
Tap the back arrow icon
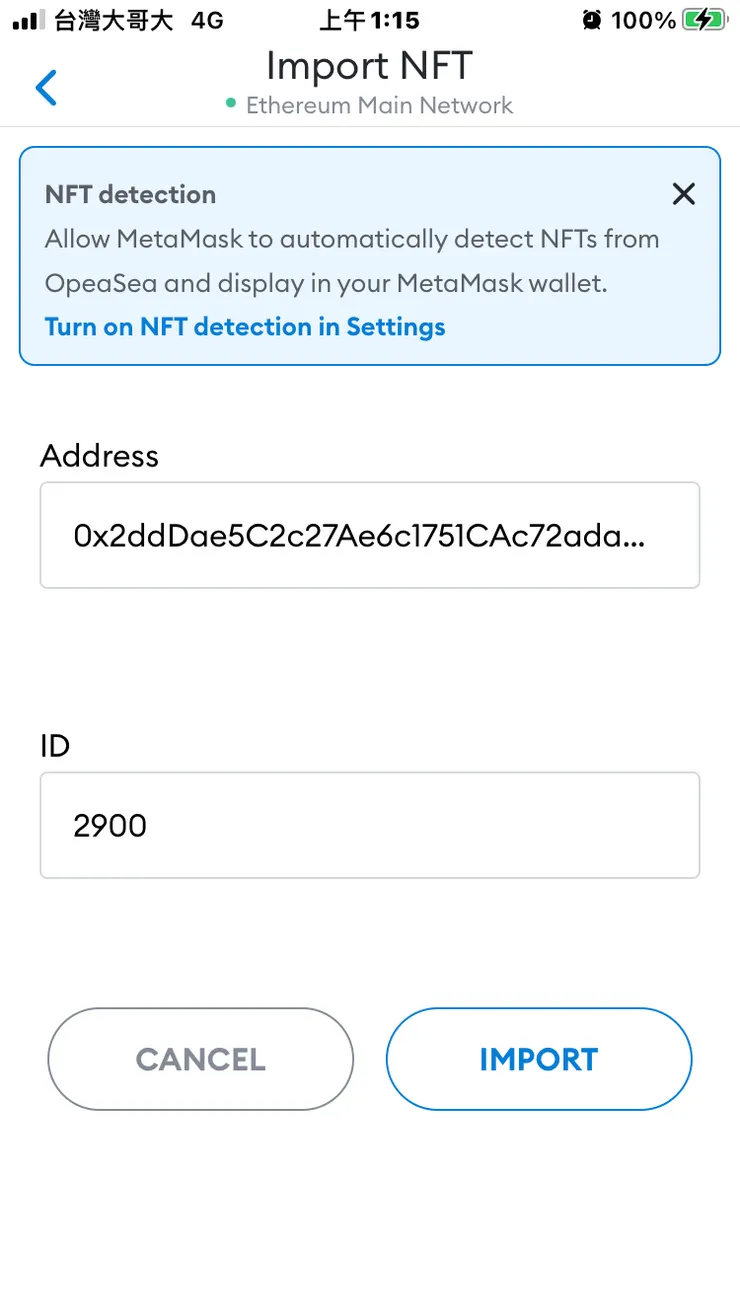[46, 88]
